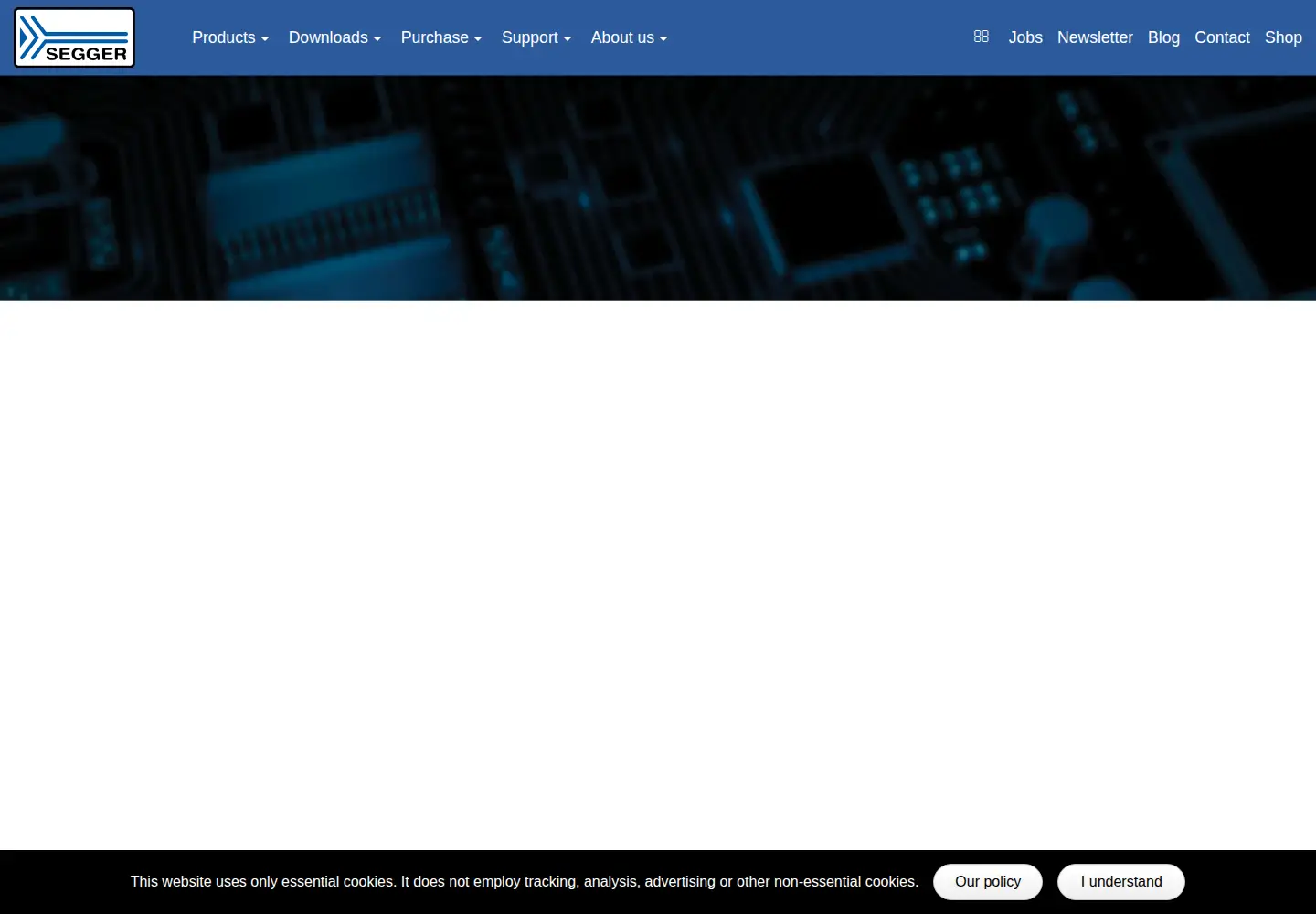This screenshot has width=1316, height=914.
Task: Open the Support dropdown menu
Action: coord(536,37)
